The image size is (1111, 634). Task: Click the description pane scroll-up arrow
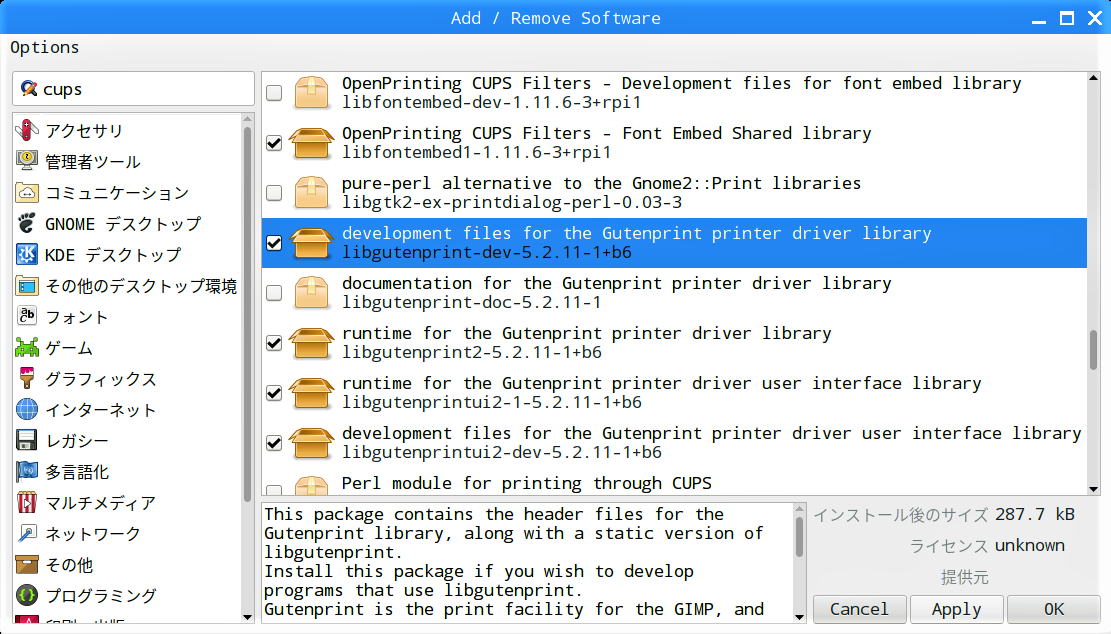pos(799,509)
